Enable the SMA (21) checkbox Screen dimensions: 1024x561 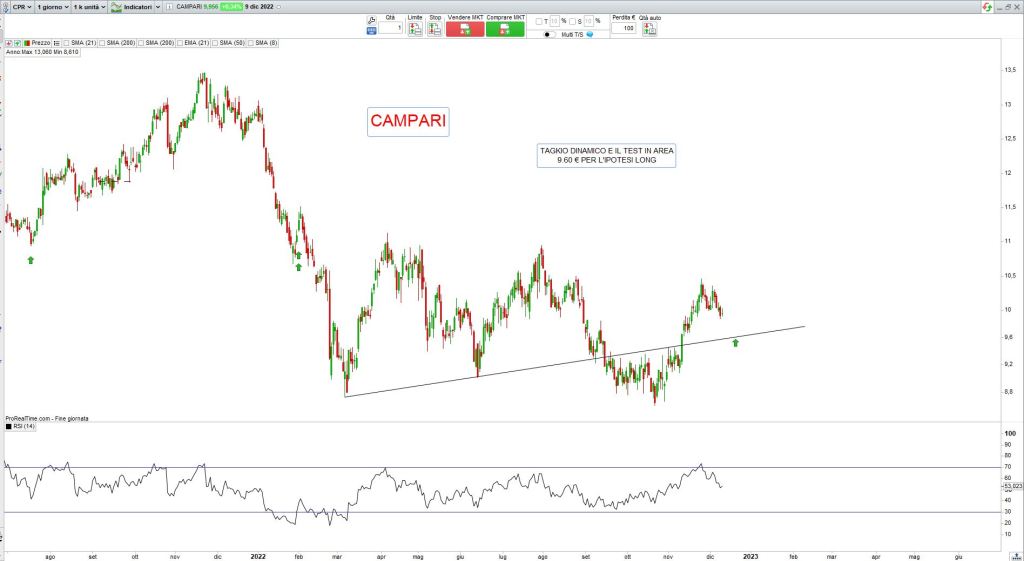(67, 43)
